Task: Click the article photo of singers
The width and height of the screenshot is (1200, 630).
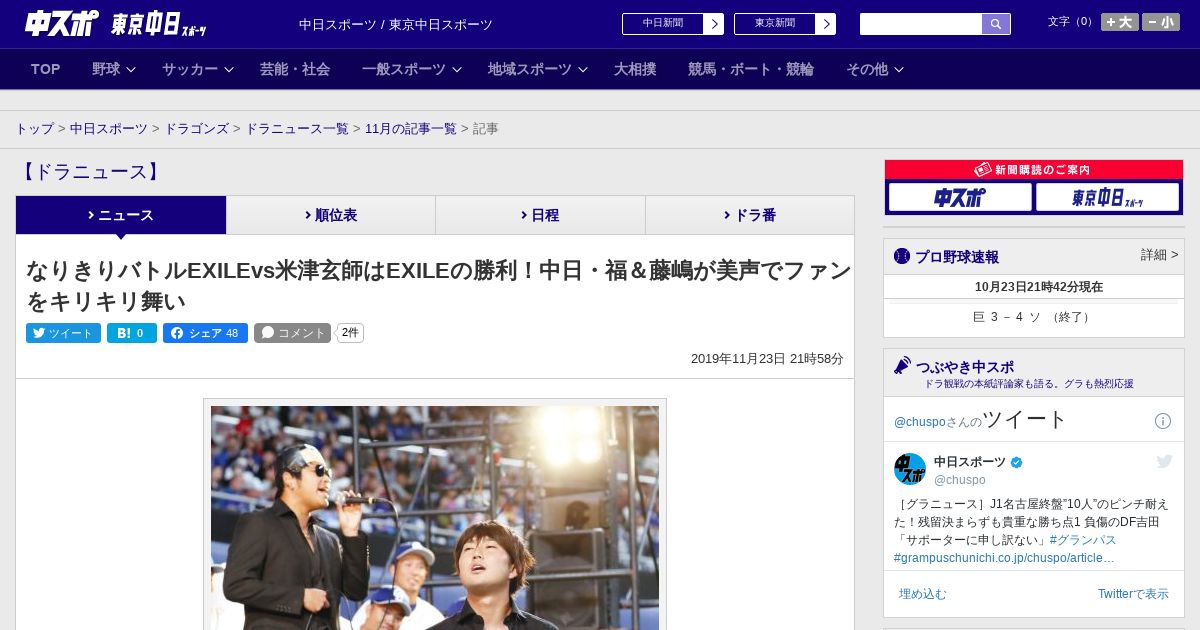Action: [435, 517]
